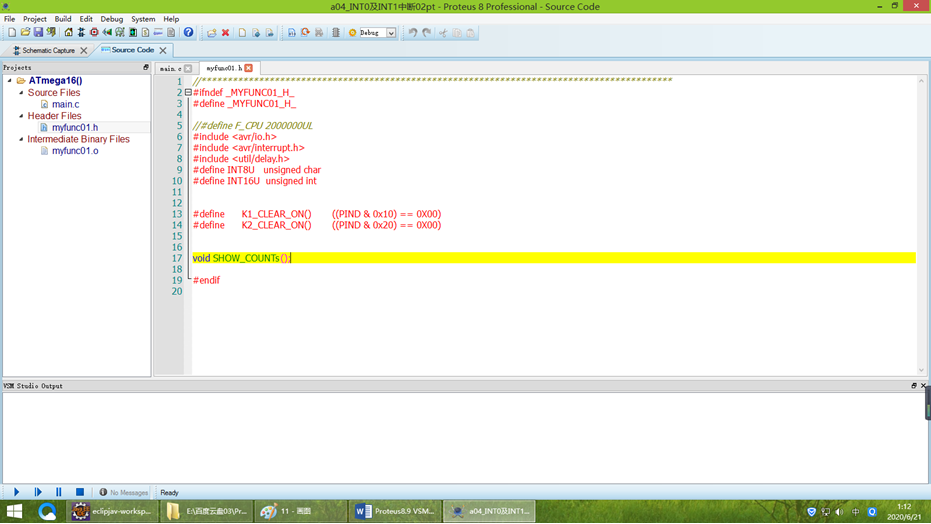Viewport: 931px width, 524px height.
Task: Select myfunc01.o in the project tree
Action: pos(75,151)
